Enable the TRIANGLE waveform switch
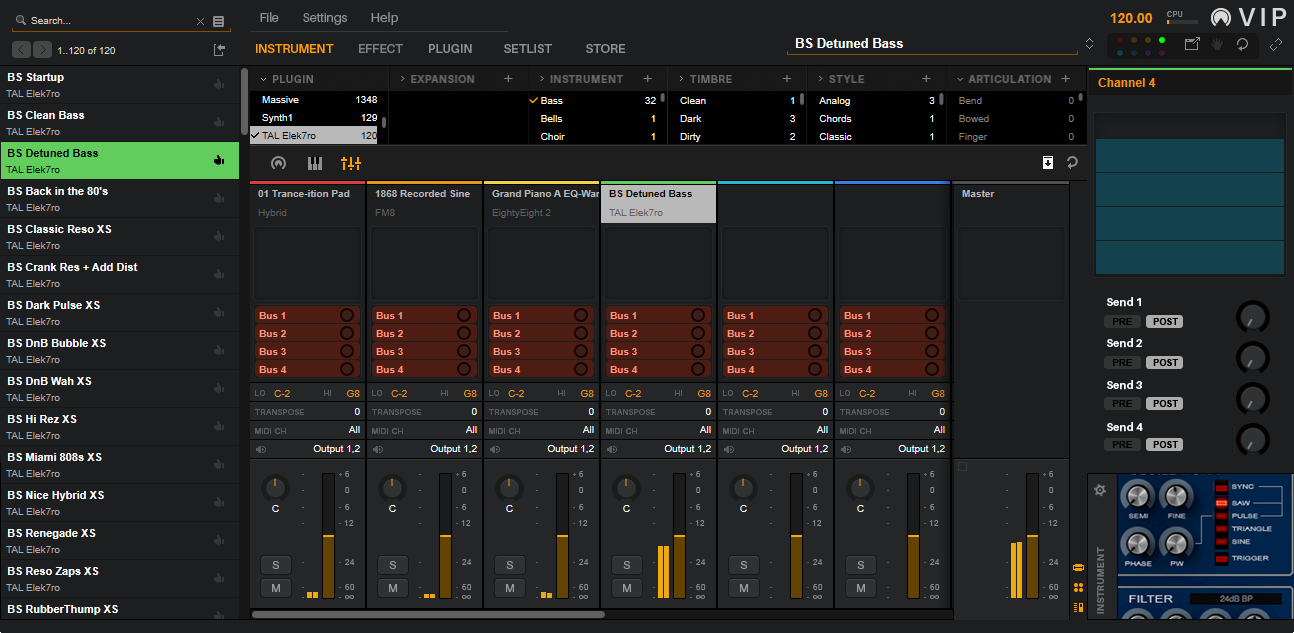The height and width of the screenshot is (633, 1294). click(1220, 528)
